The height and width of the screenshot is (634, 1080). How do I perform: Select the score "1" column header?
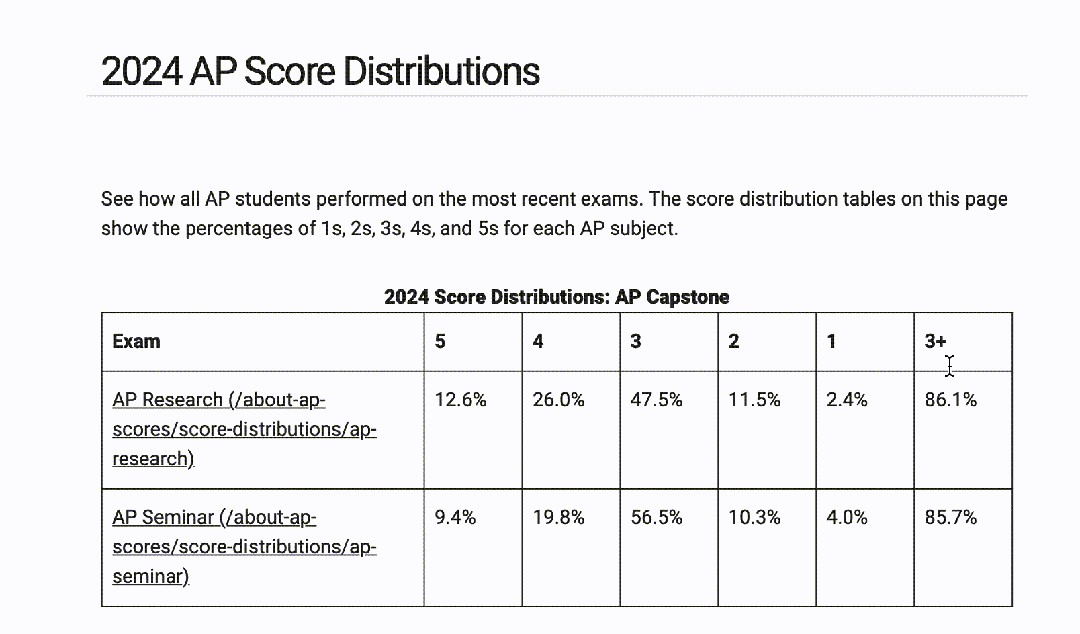[831, 341]
